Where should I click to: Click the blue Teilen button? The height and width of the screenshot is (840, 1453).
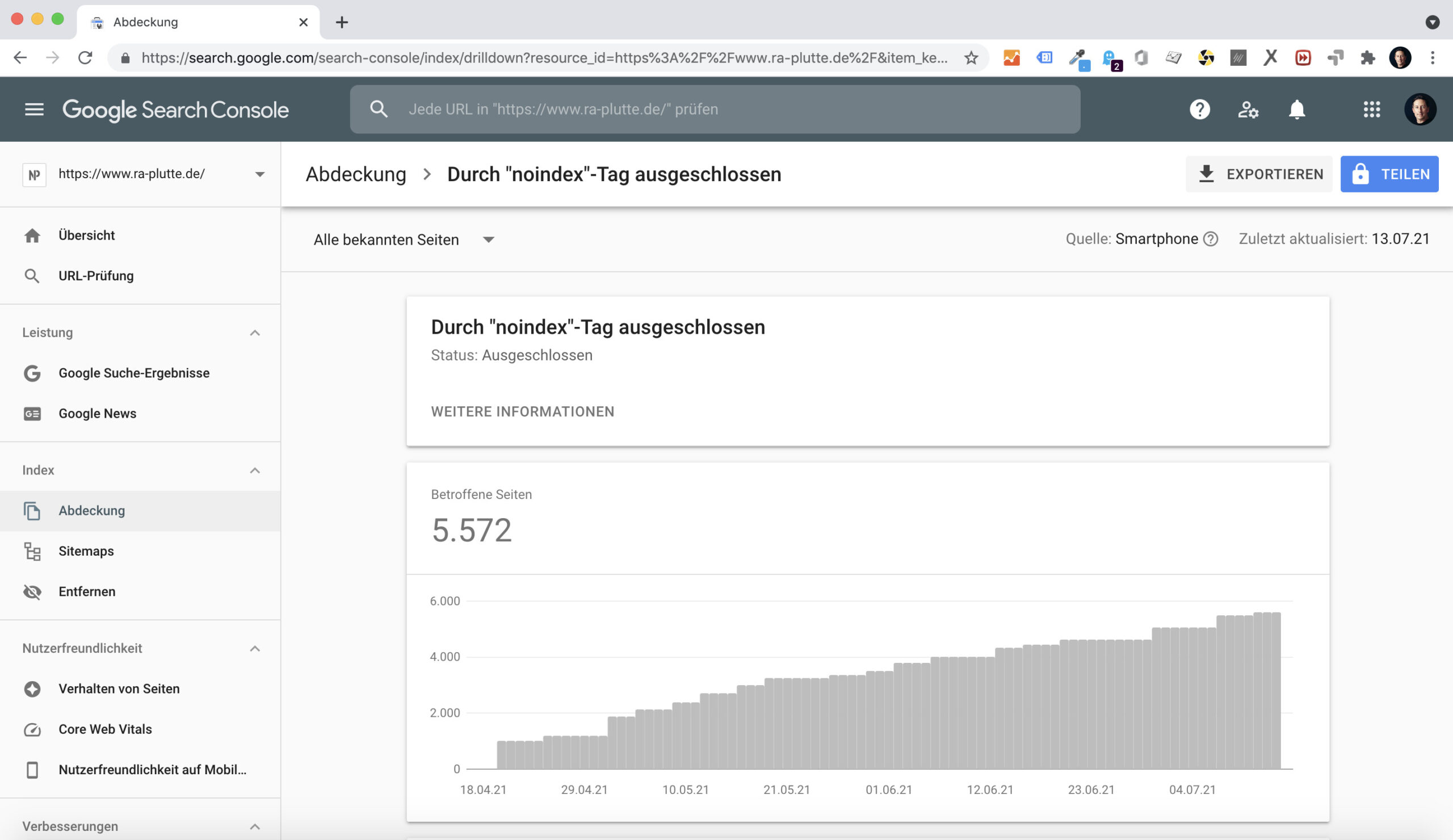click(1389, 174)
